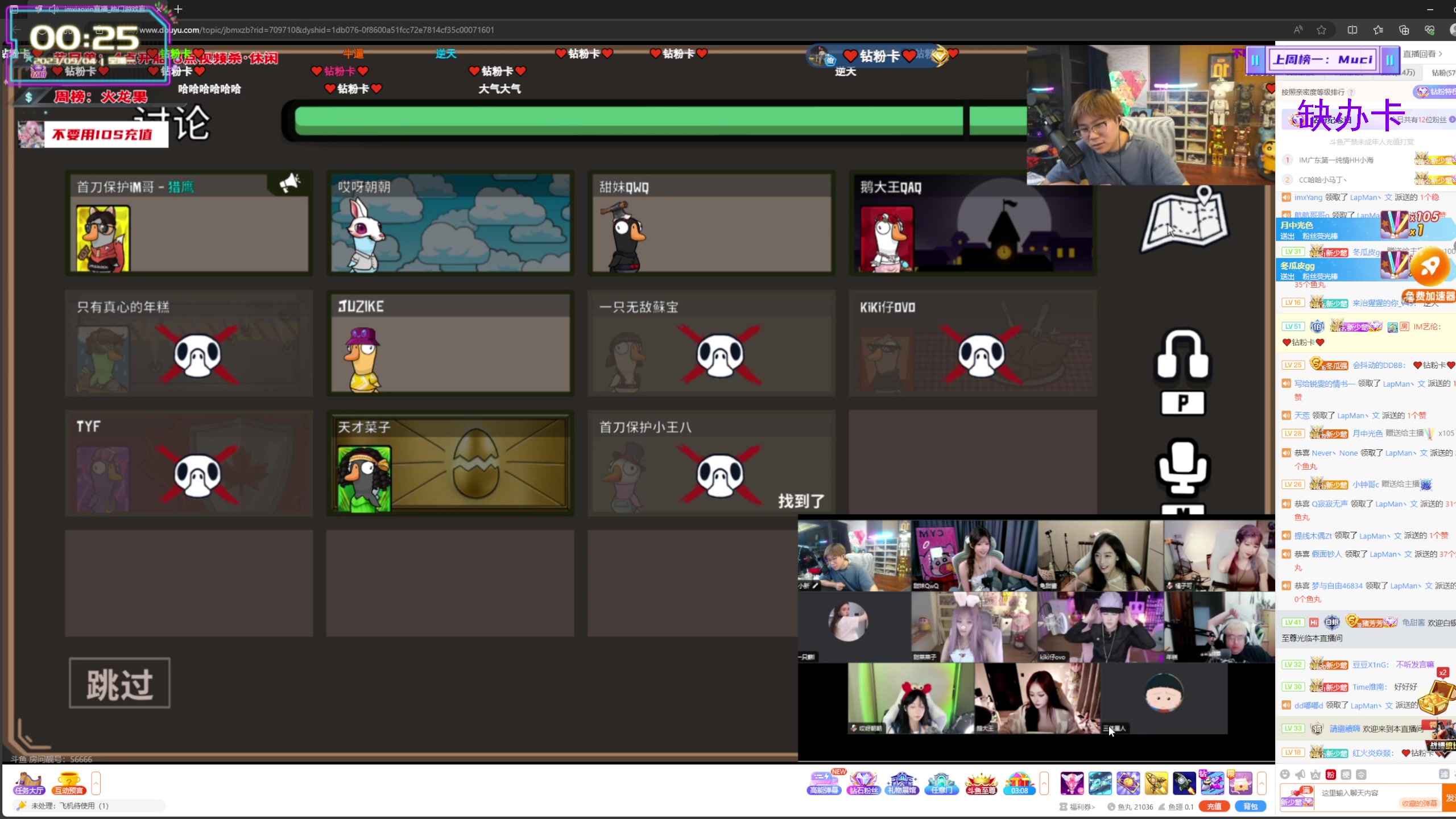This screenshot has width=1456, height=819.
Task: Expand the gift list arrow after last gift
Action: coord(1261,783)
